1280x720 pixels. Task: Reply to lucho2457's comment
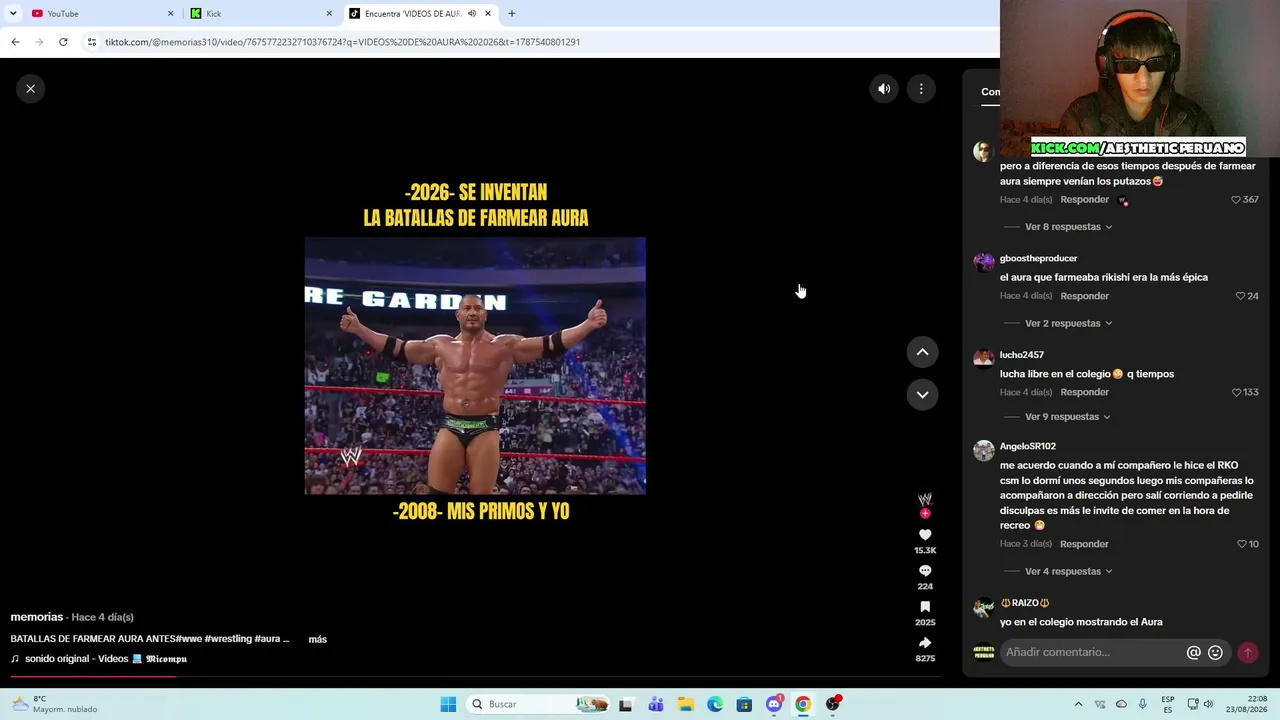pyautogui.click(x=1084, y=392)
